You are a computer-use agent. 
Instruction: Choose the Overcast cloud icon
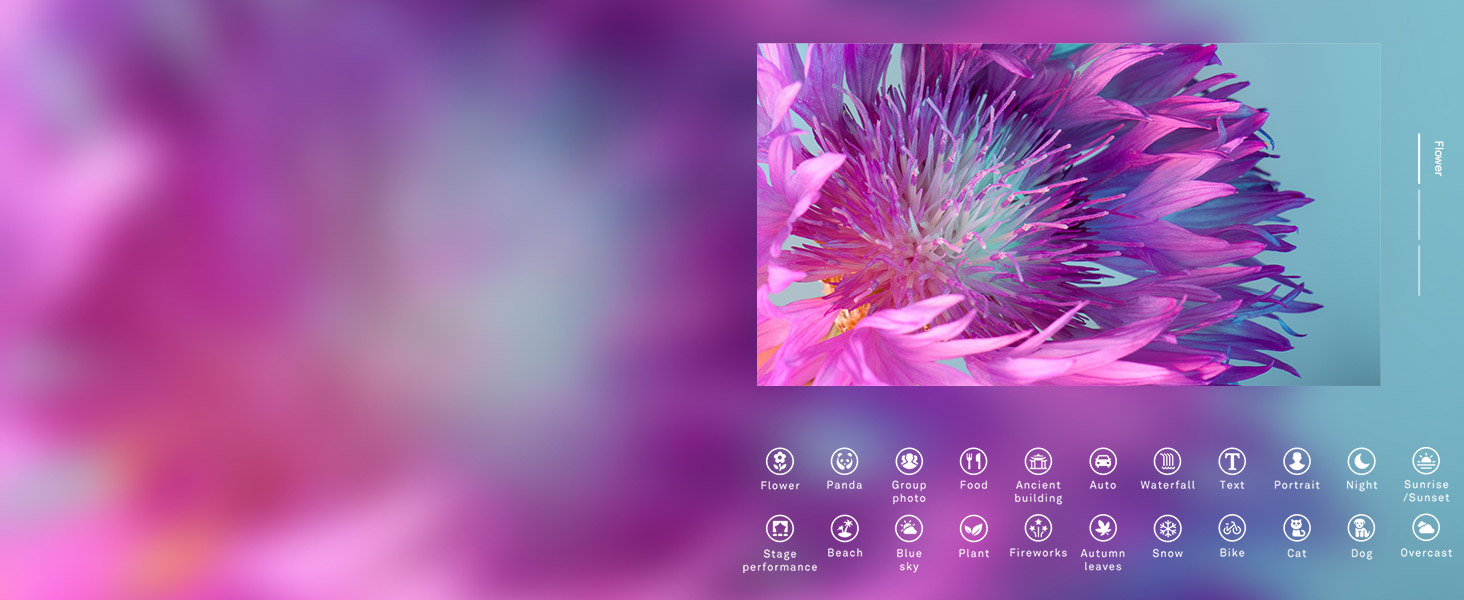click(1426, 529)
